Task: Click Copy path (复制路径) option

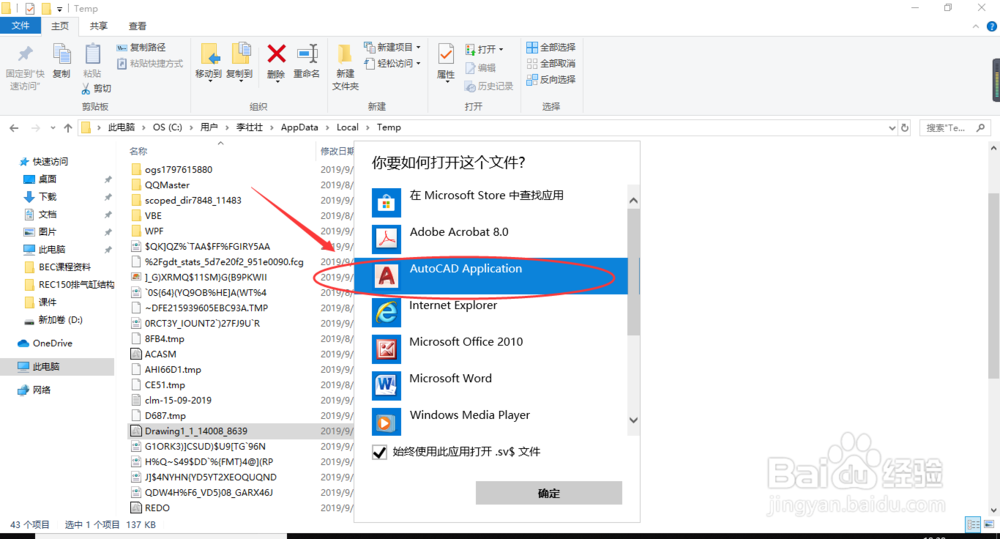Action: click(141, 47)
